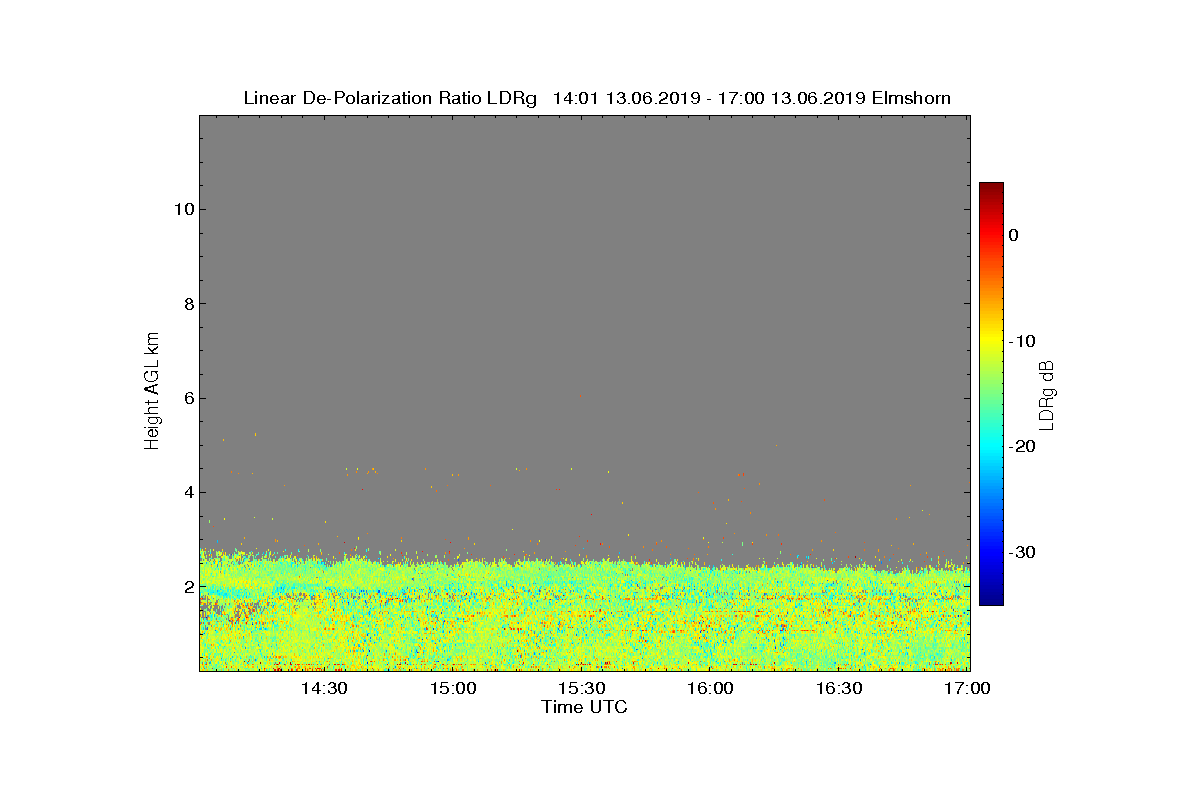Click the Time UTC axis title
The width and height of the screenshot is (1200, 800).
point(584,707)
